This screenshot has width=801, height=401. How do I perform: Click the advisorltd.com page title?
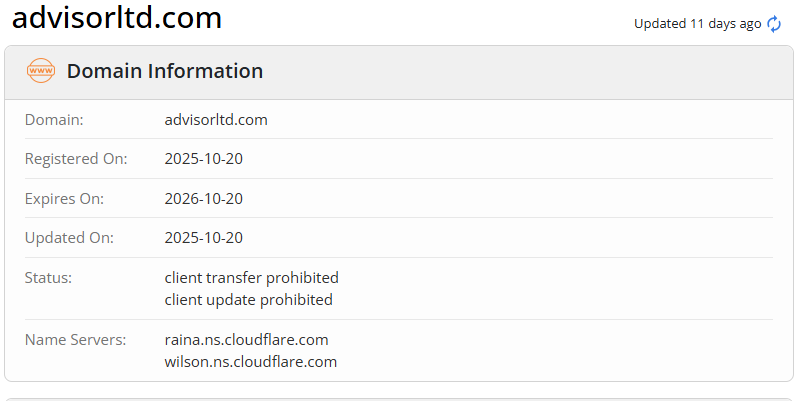click(117, 18)
